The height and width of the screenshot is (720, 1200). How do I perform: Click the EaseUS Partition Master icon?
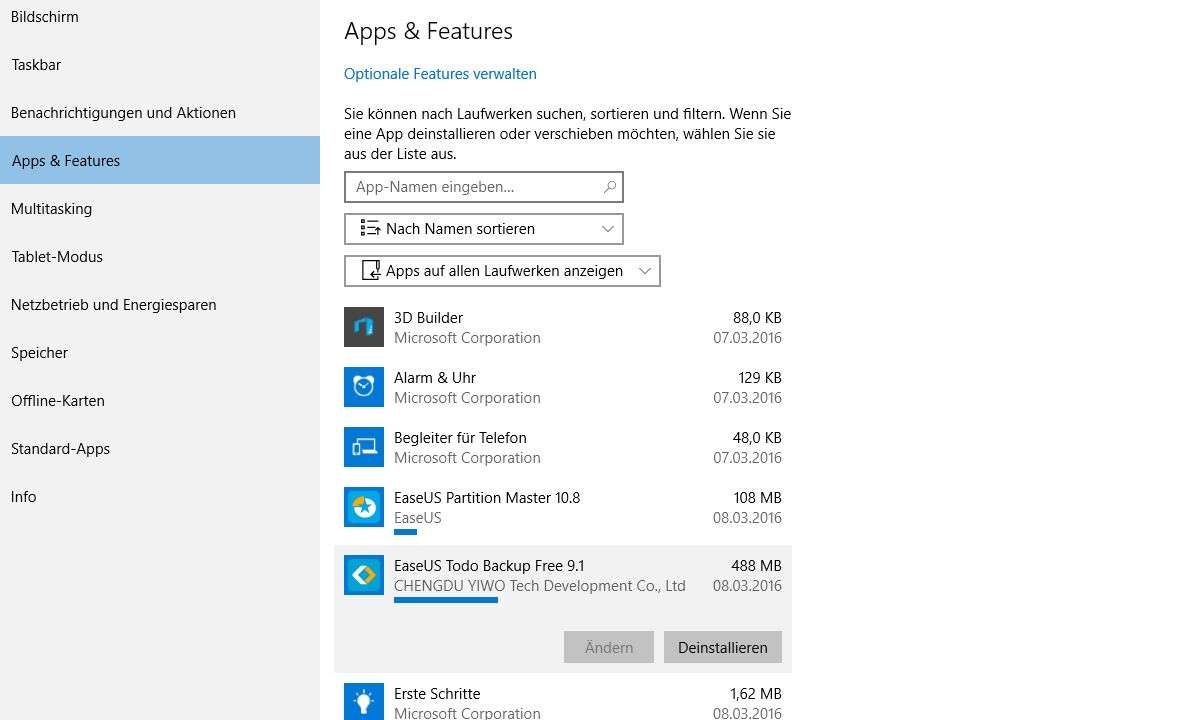[x=364, y=507]
